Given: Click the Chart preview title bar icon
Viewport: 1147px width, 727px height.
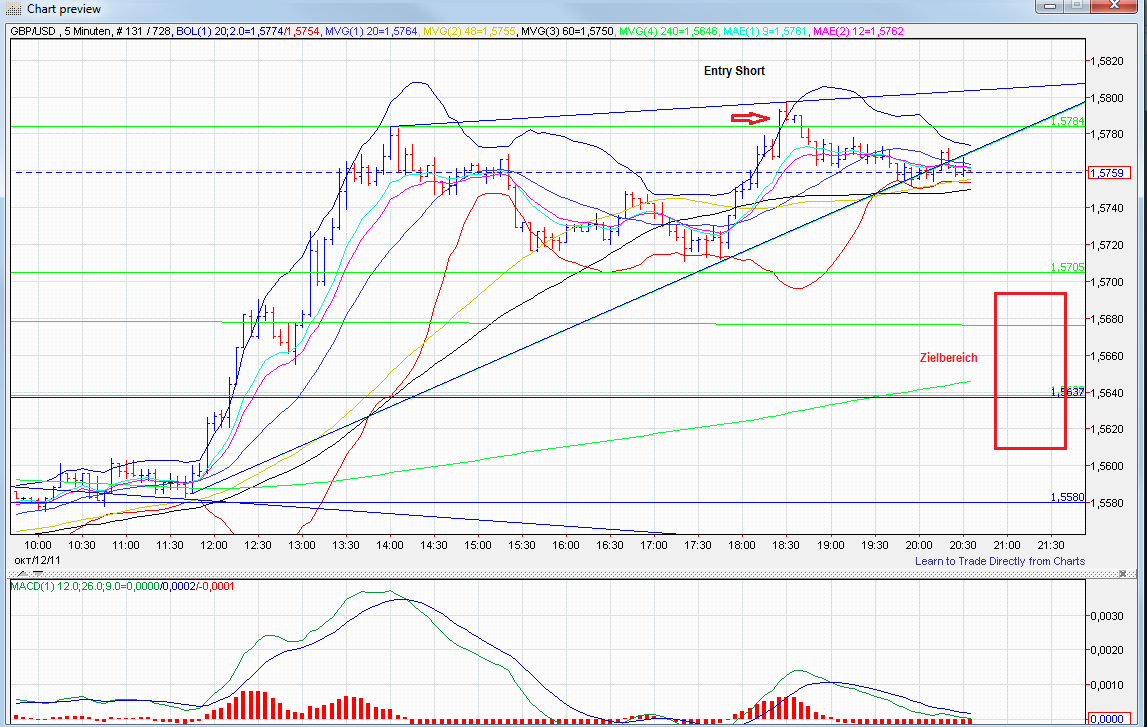Looking at the screenshot, I should (12, 8).
